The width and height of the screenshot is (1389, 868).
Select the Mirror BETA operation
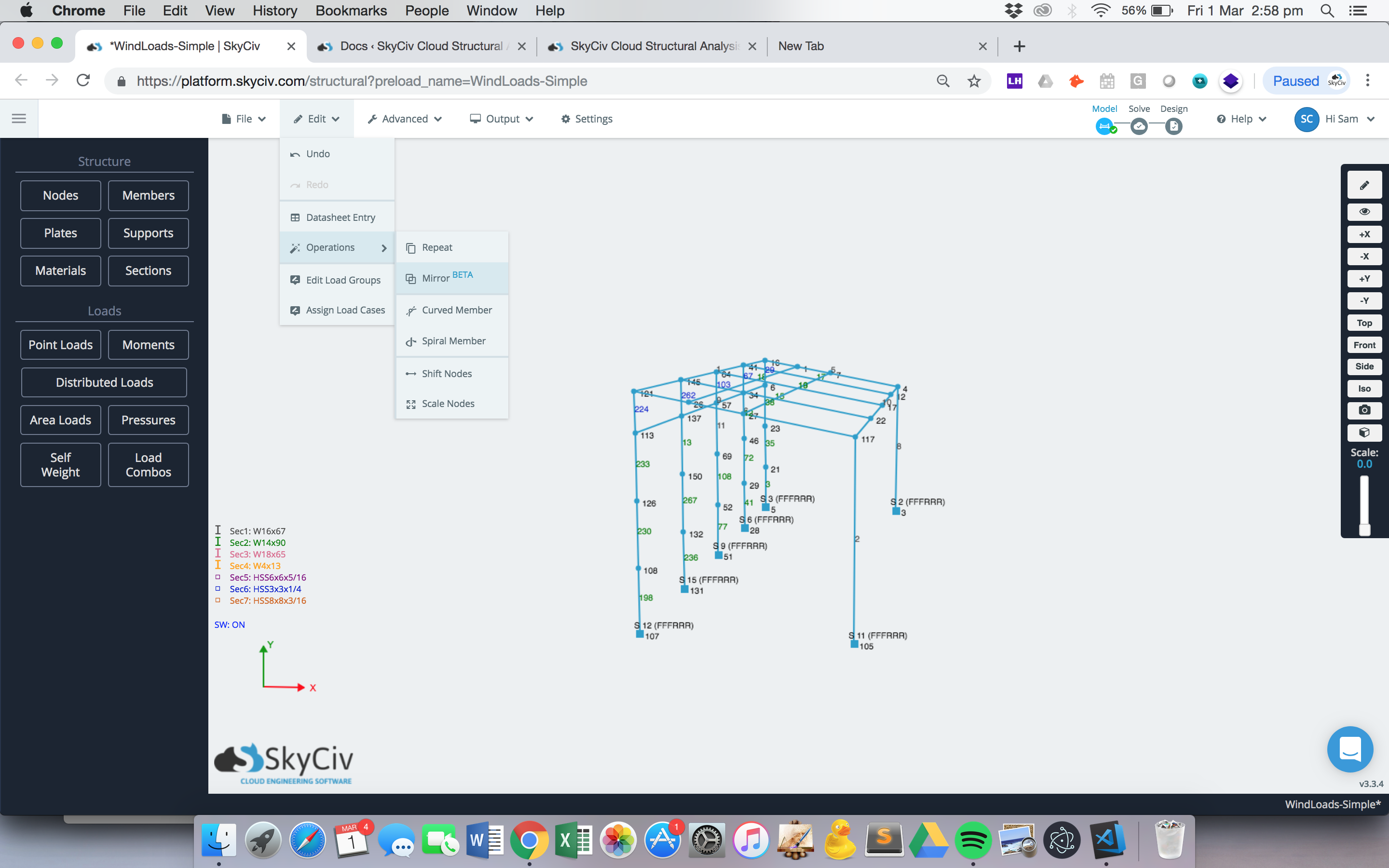pos(452,278)
